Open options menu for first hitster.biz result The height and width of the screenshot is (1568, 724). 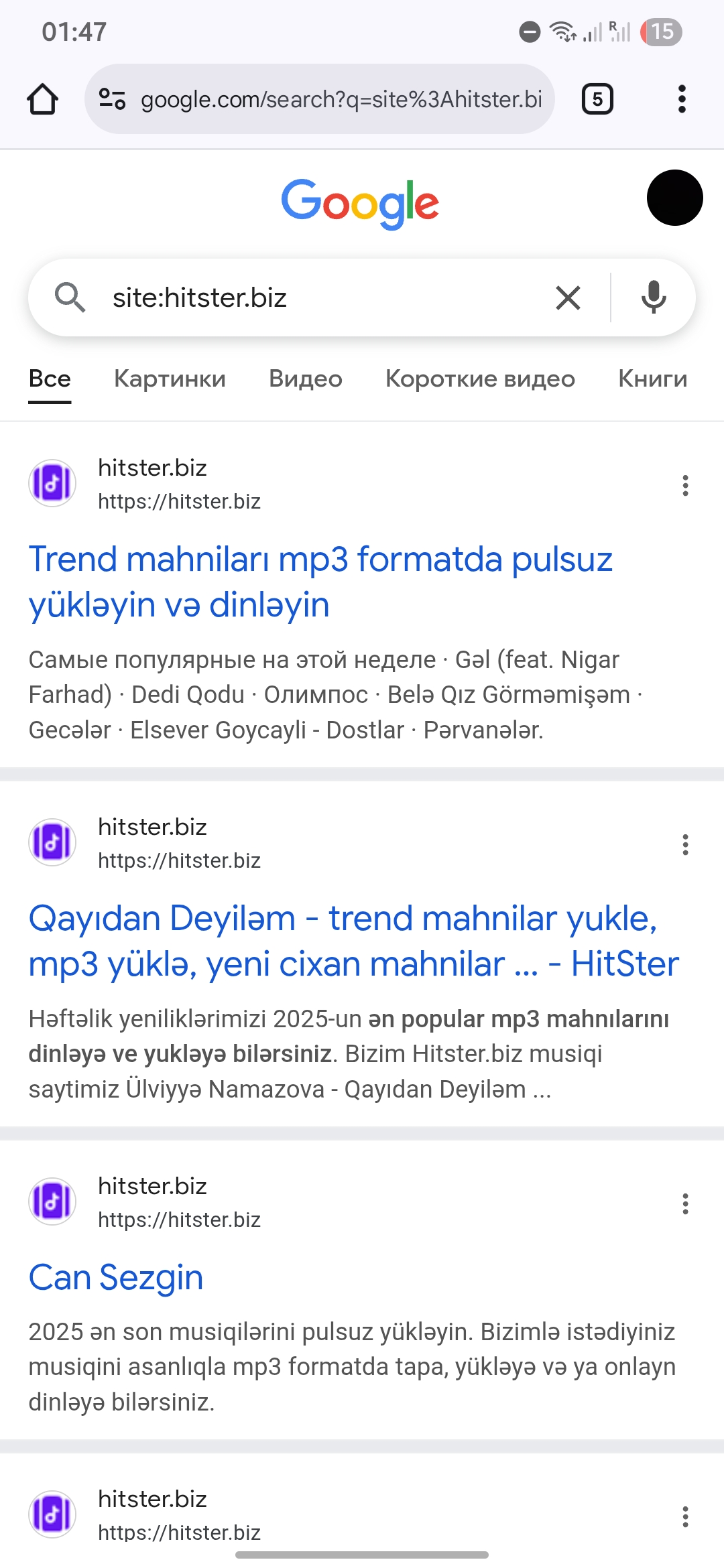[x=685, y=485]
